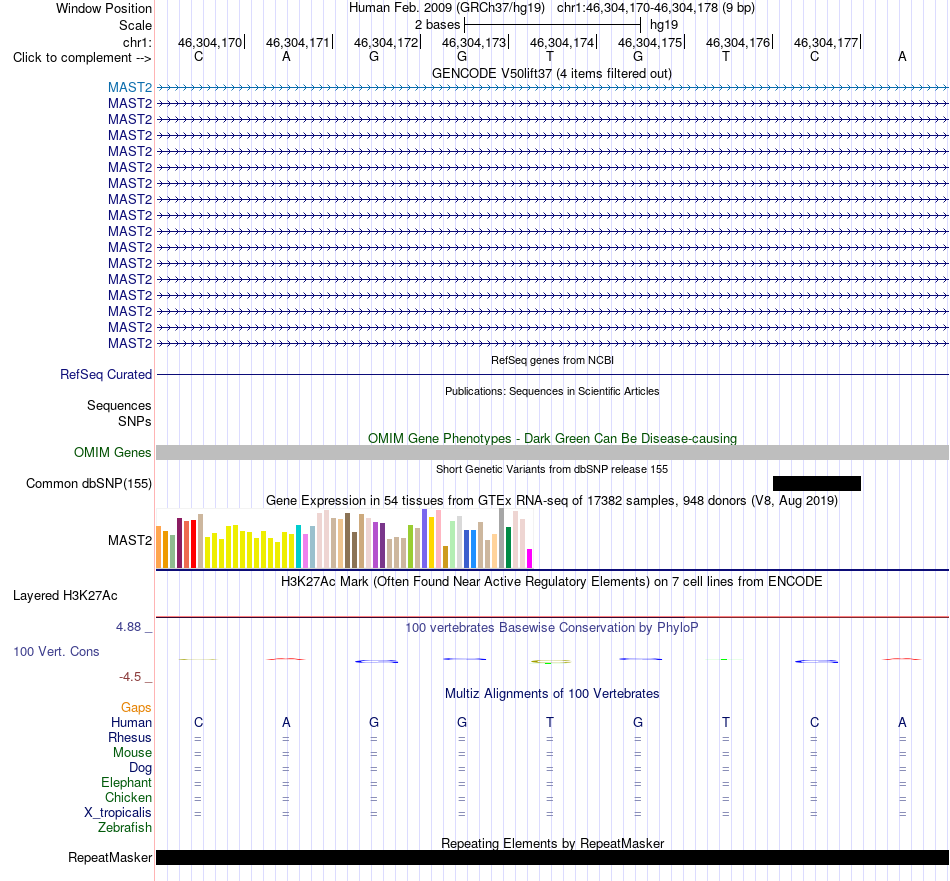Image resolution: width=950 pixels, height=881 pixels.
Task: Click the Rhesus species label
Action: (x=130, y=737)
